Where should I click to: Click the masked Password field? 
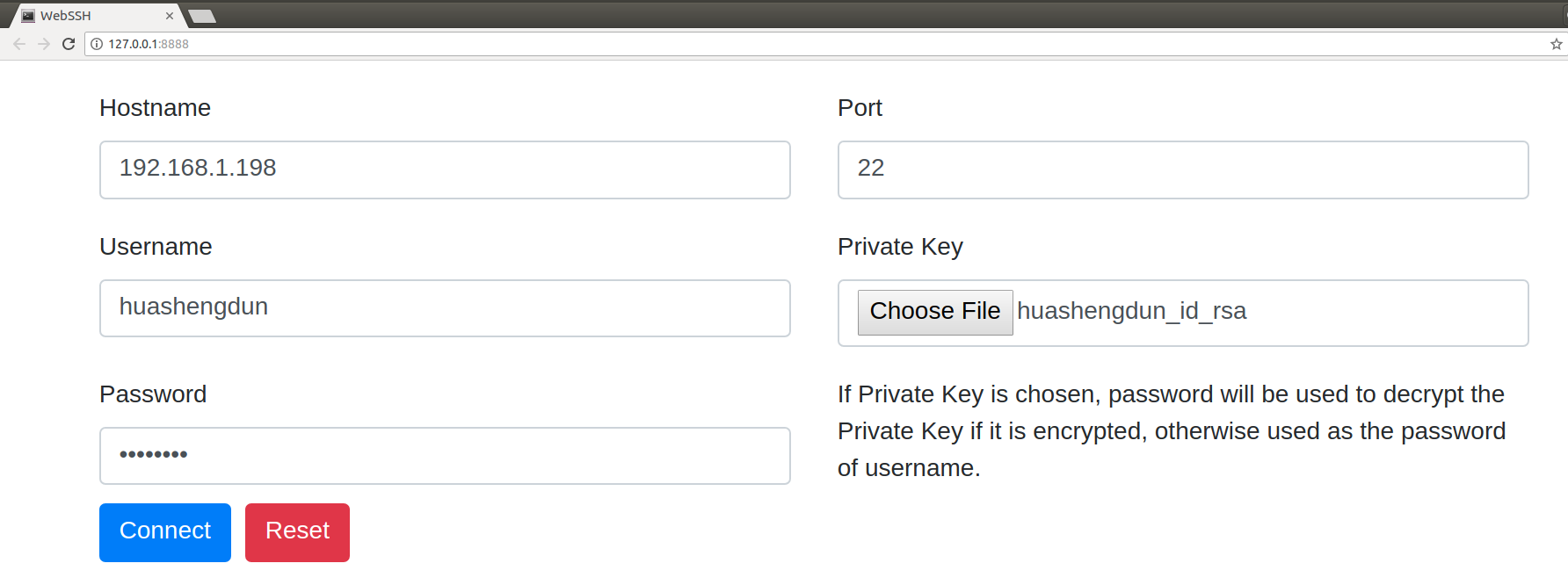pyautogui.click(x=445, y=456)
